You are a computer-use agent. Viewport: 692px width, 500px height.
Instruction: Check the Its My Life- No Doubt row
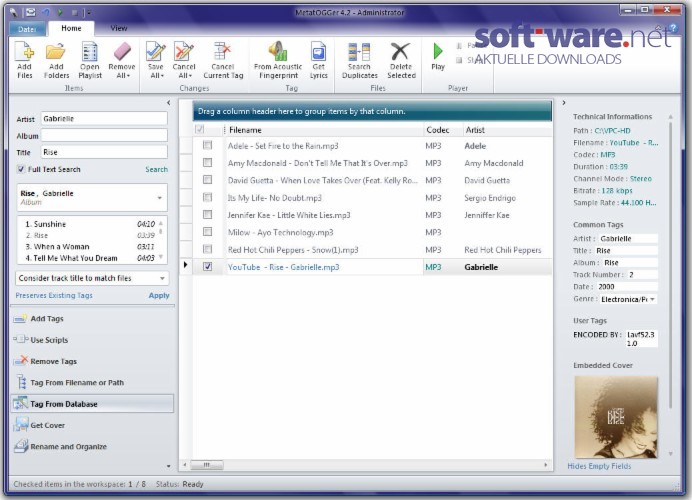pos(207,197)
